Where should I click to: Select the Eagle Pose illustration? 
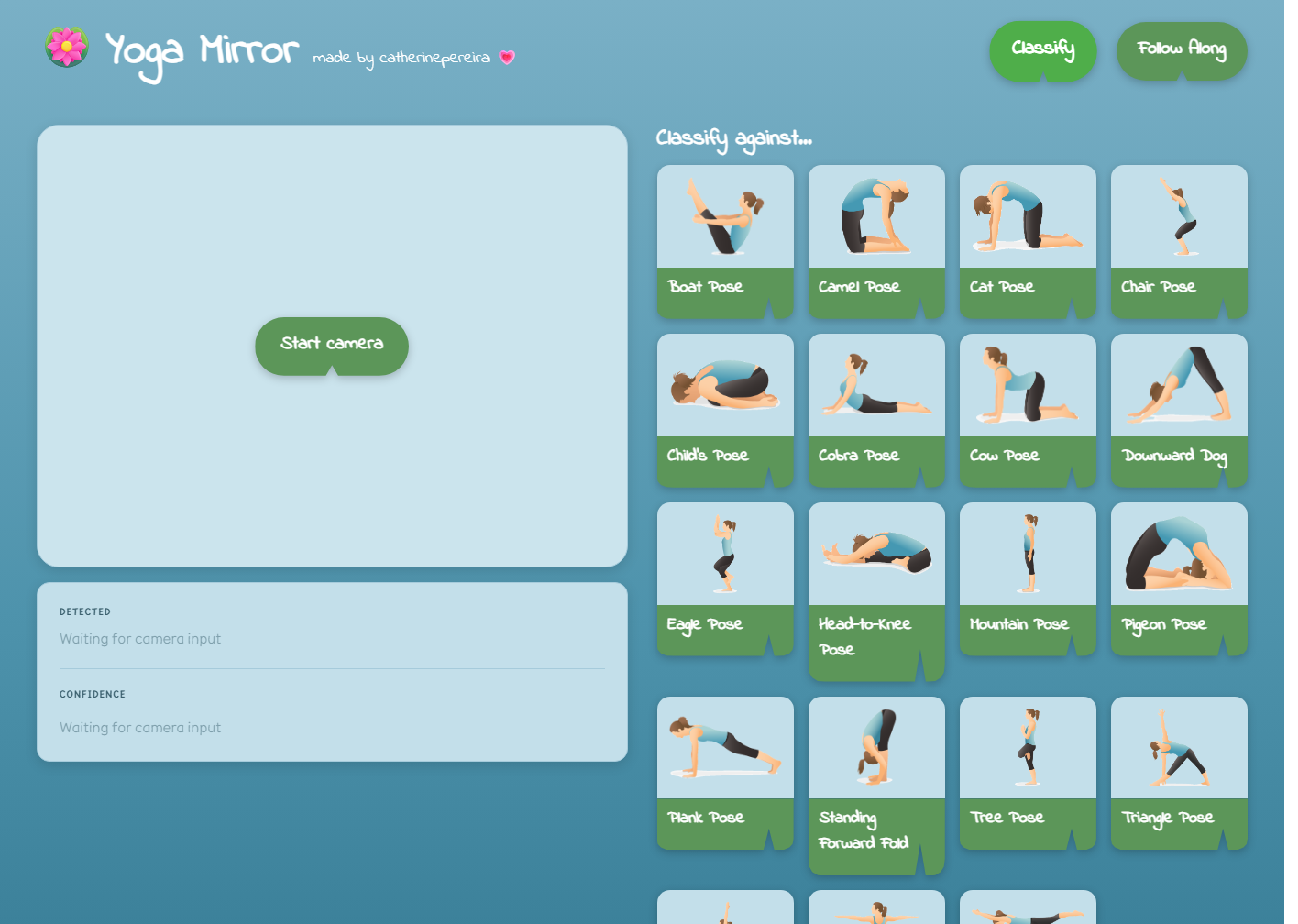coord(725,554)
